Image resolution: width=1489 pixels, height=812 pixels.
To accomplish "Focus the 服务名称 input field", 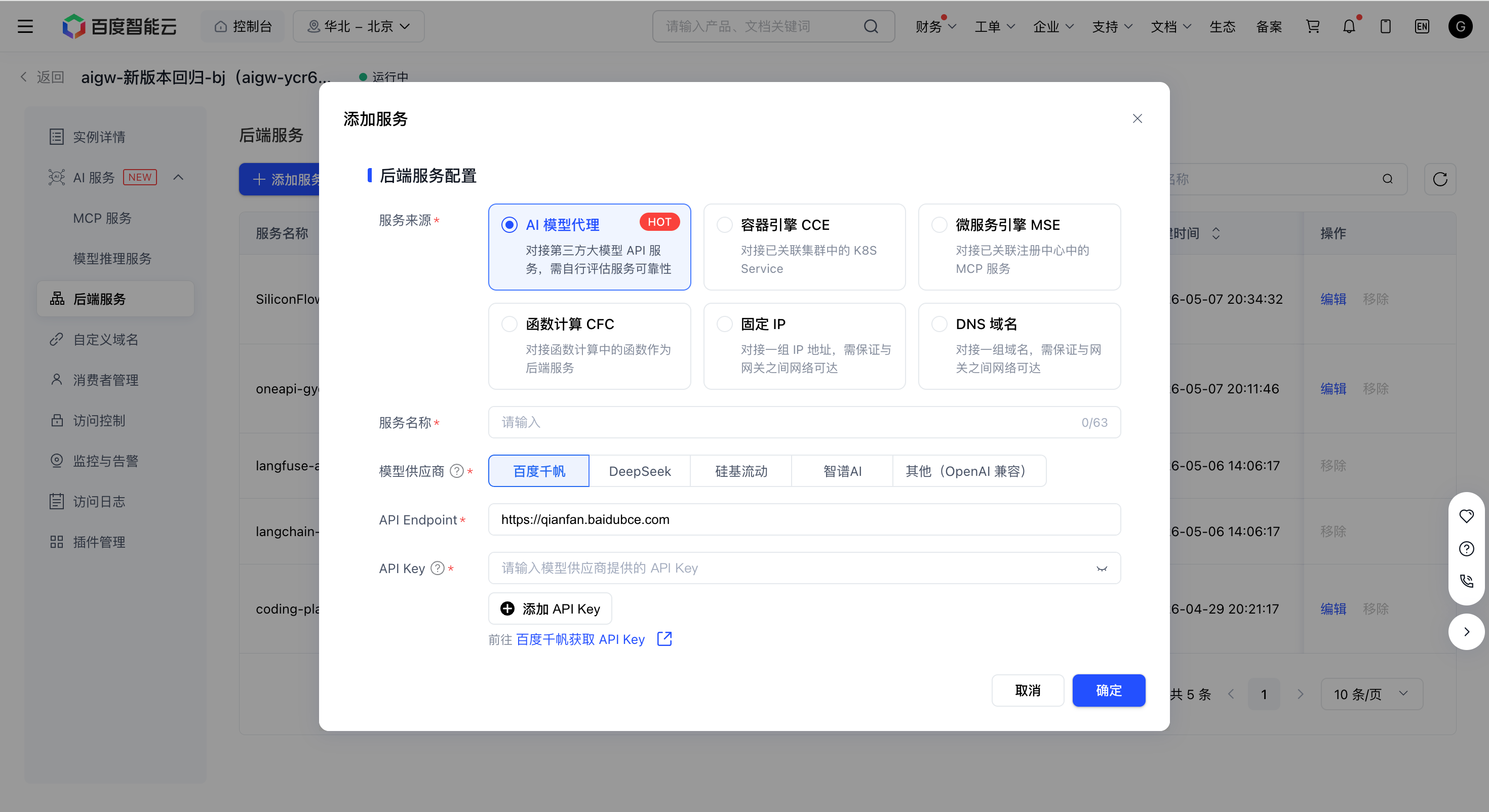I will tap(804, 423).
